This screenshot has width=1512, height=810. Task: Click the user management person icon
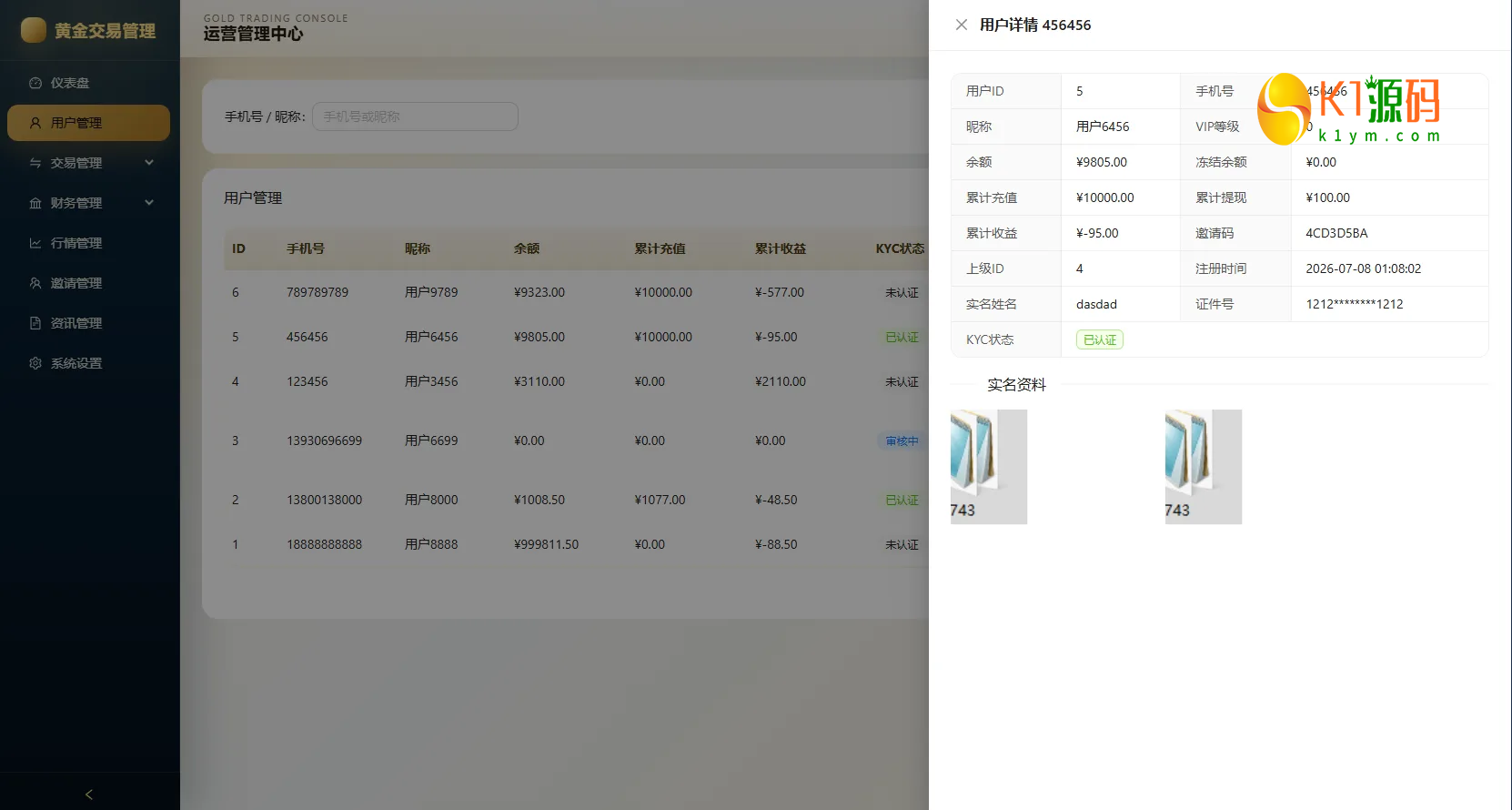(35, 123)
